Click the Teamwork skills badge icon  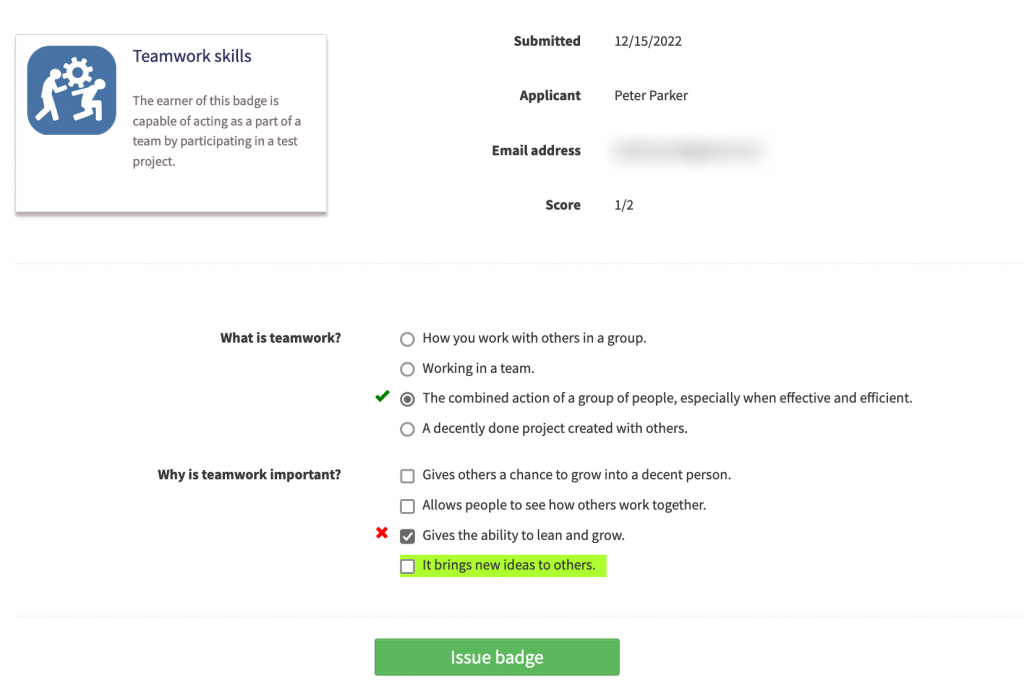pyautogui.click(x=71, y=90)
